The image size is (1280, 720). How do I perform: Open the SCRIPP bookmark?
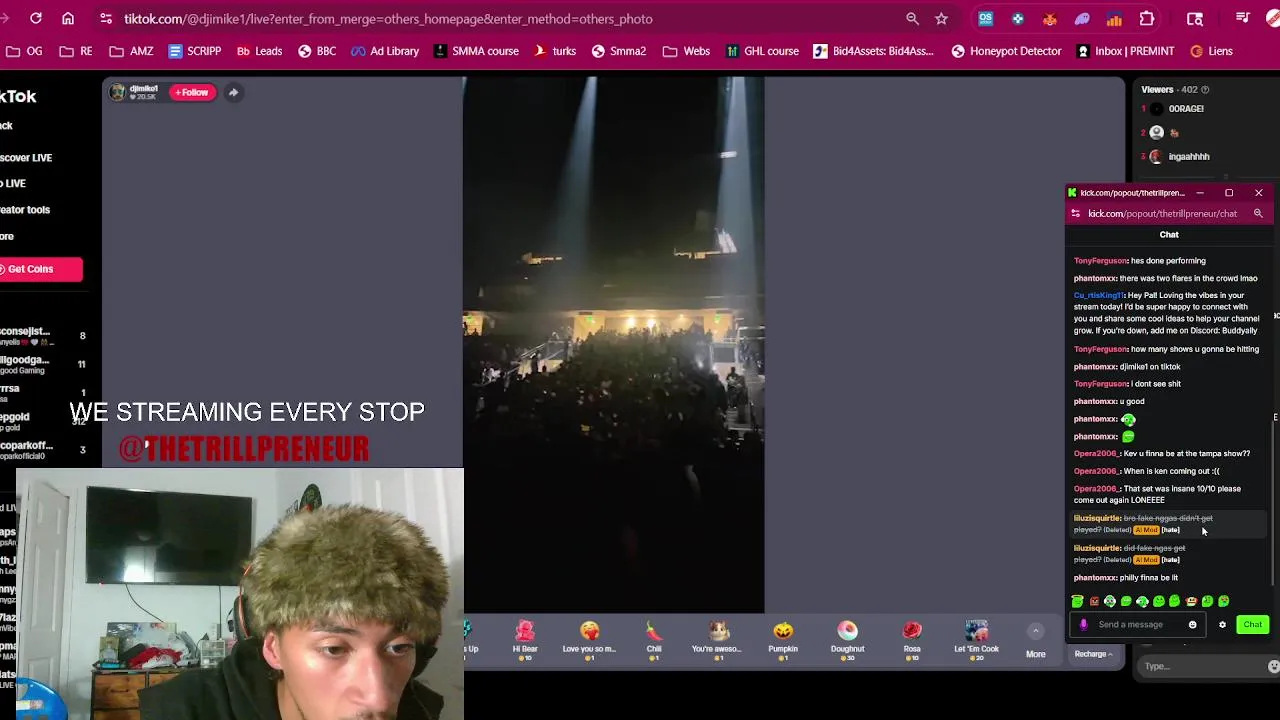point(195,51)
